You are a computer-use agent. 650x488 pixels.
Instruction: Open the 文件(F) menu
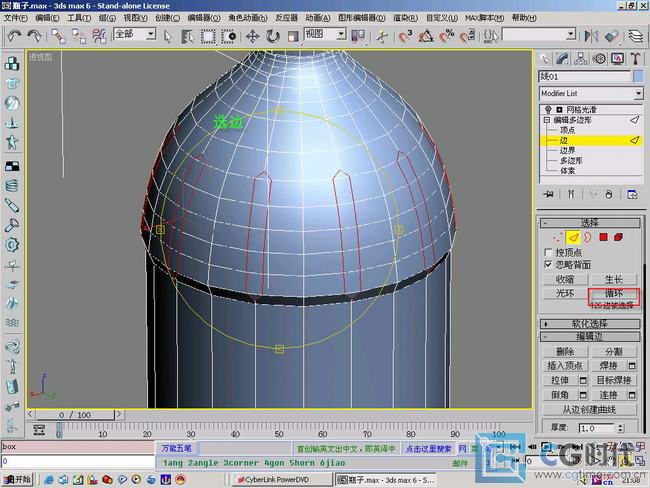[x=15, y=18]
